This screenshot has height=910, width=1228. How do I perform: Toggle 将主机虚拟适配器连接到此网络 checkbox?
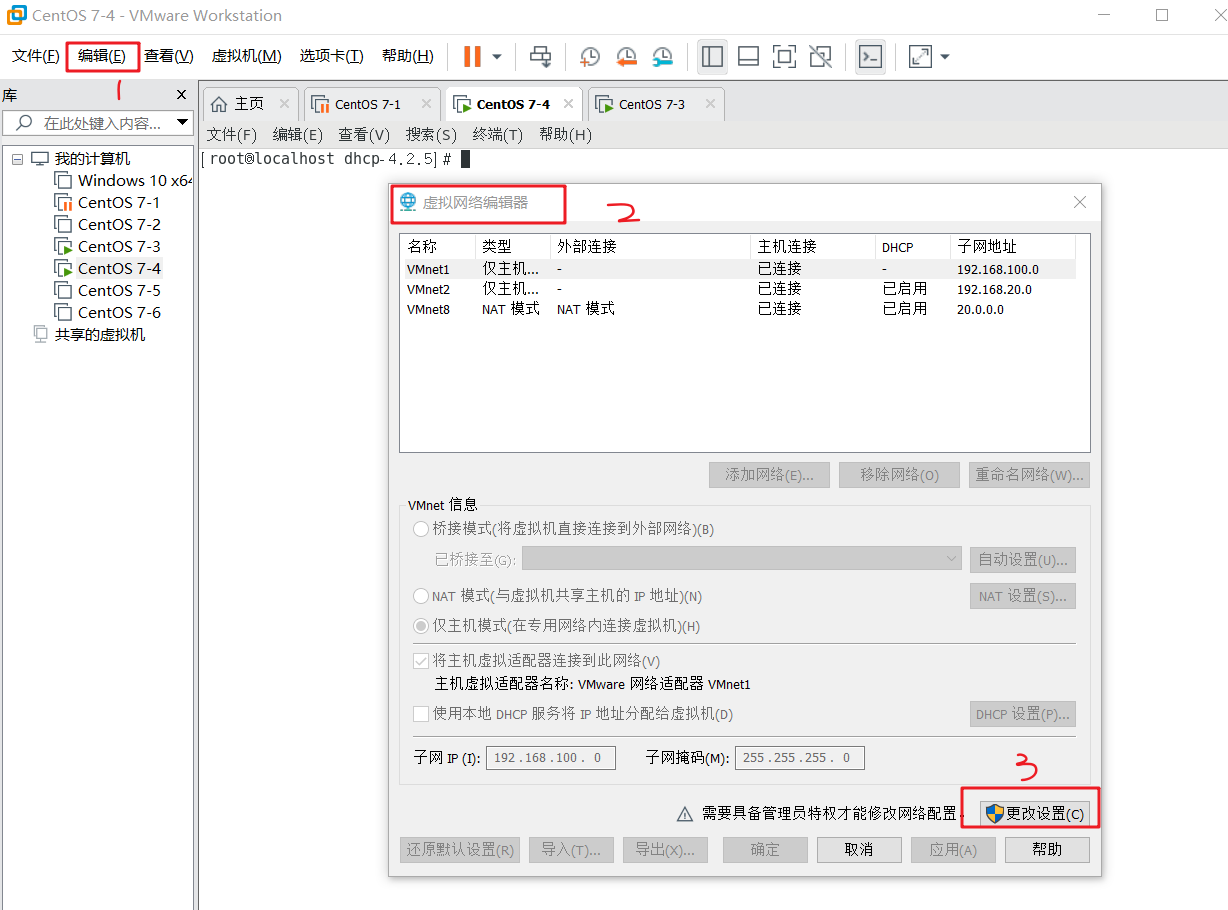pyautogui.click(x=421, y=661)
